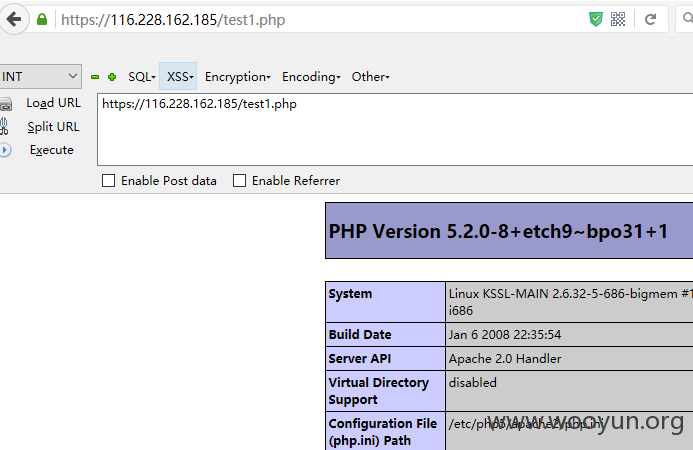Click the Virtual Directory Support label
This screenshot has height=450, width=693.
(378, 391)
